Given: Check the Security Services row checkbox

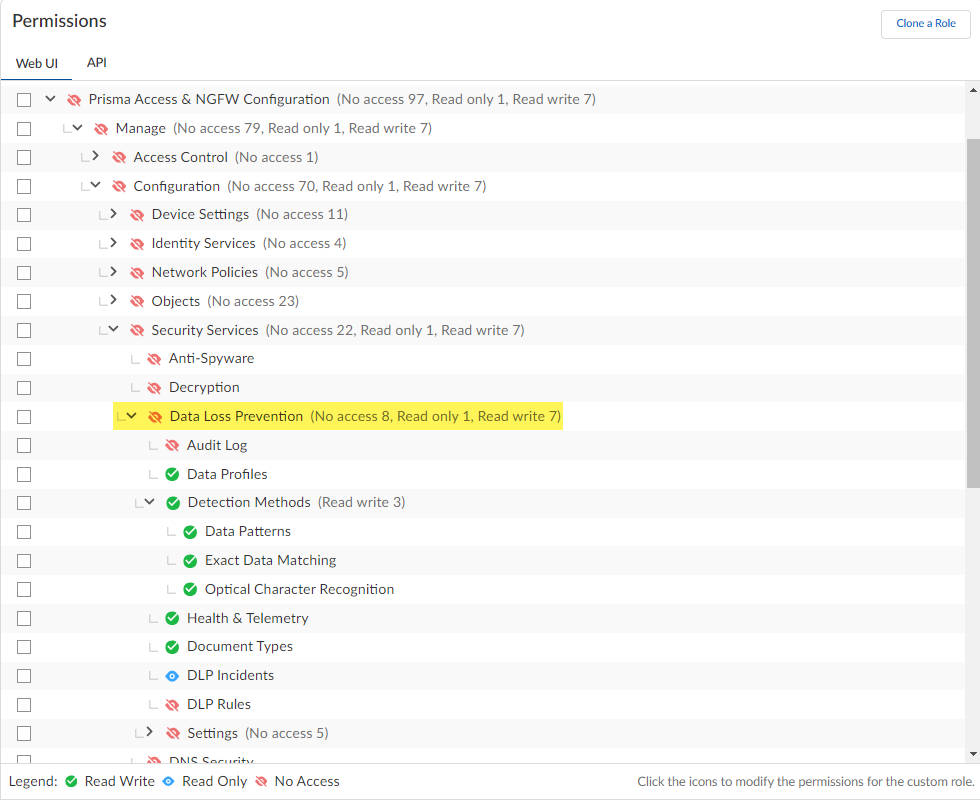Looking at the screenshot, I should coord(24,330).
